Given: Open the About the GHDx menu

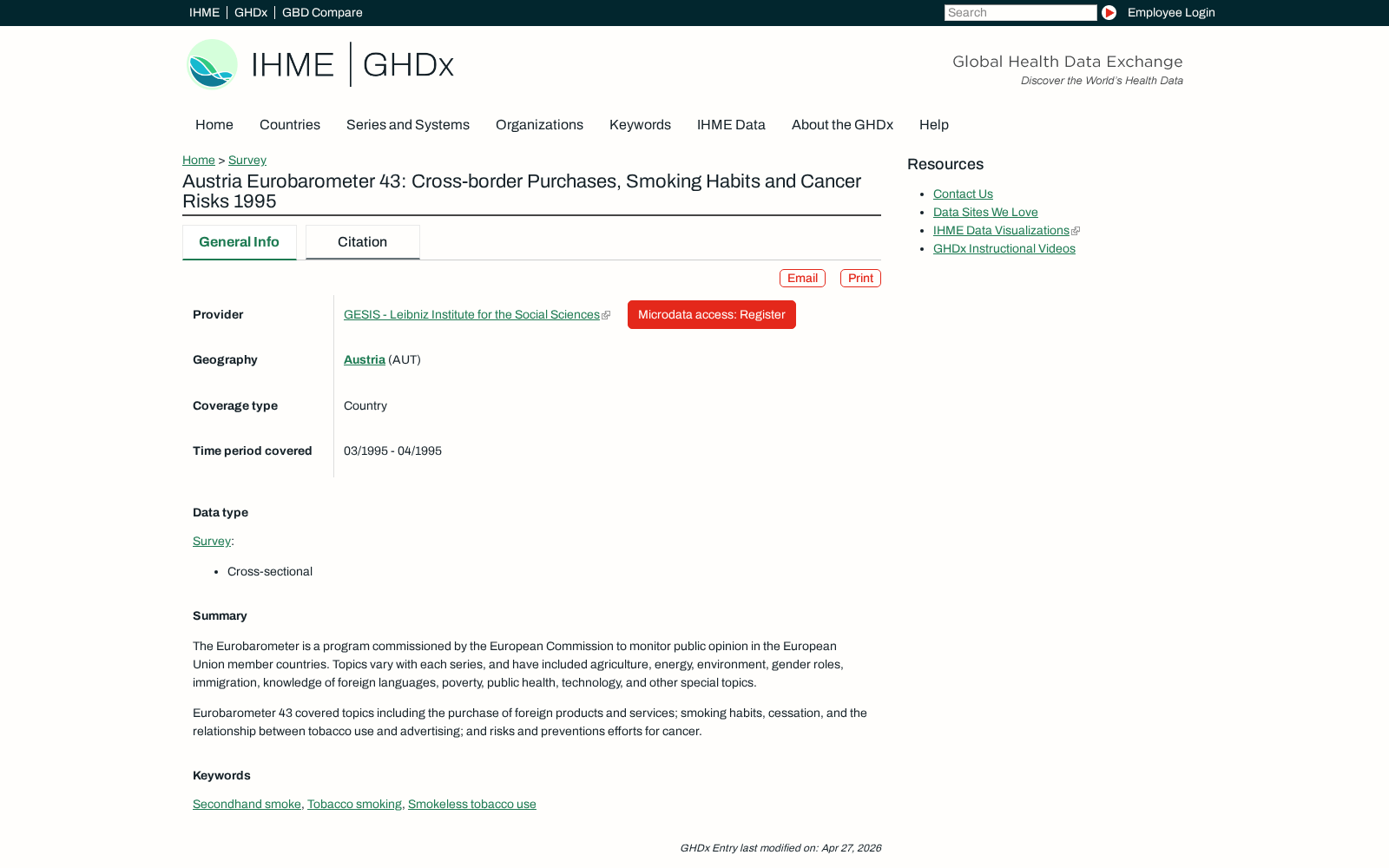Looking at the screenshot, I should pyautogui.click(x=842, y=125).
